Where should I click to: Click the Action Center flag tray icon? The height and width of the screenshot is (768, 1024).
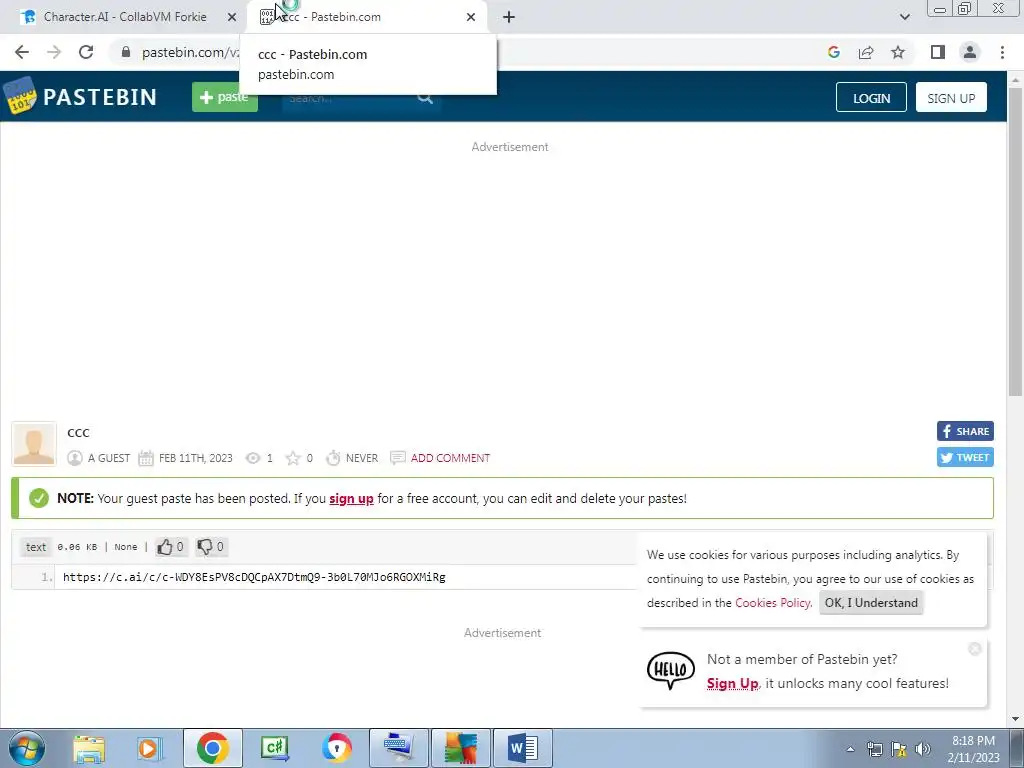tap(899, 749)
